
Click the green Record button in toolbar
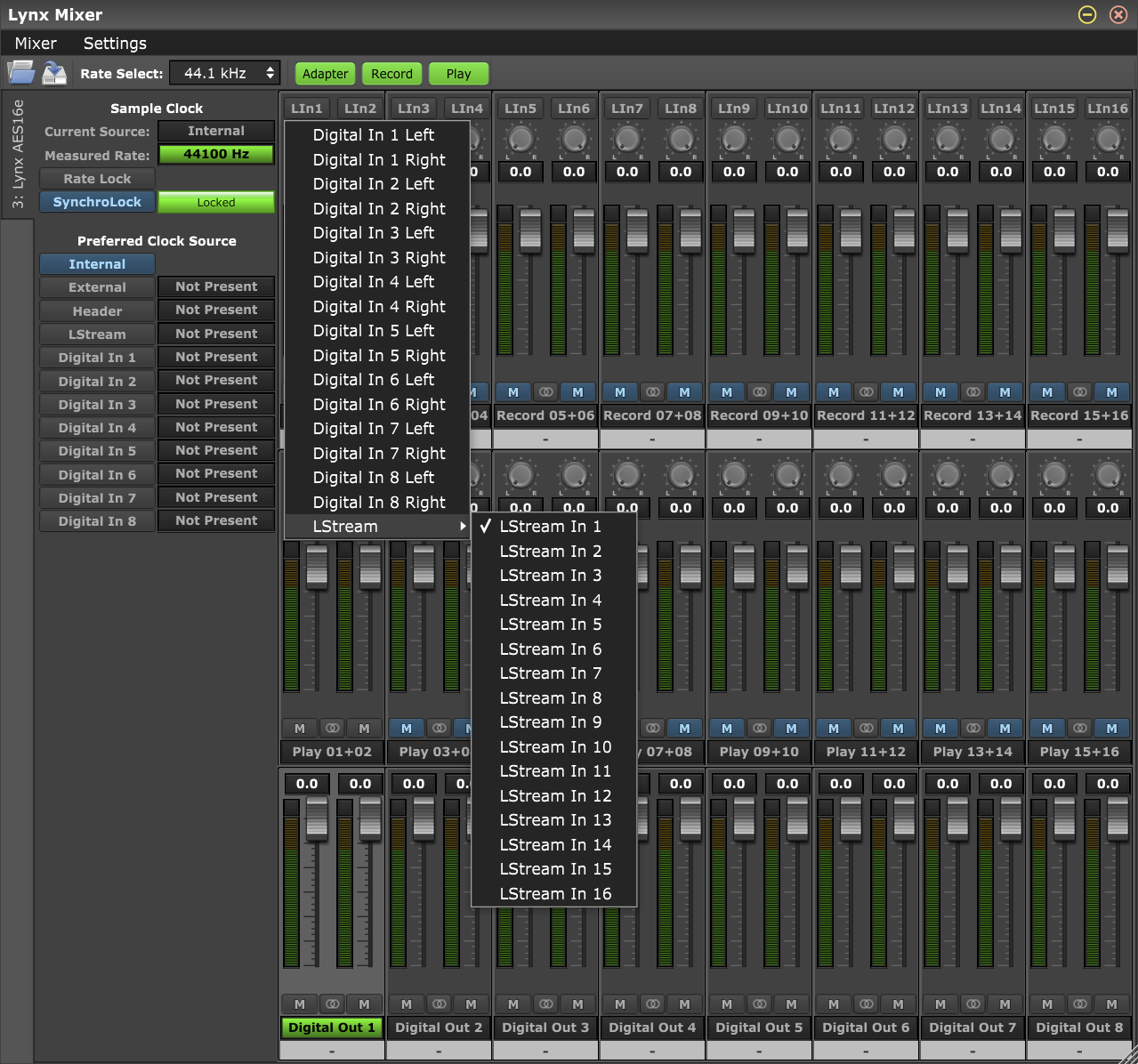tap(391, 74)
